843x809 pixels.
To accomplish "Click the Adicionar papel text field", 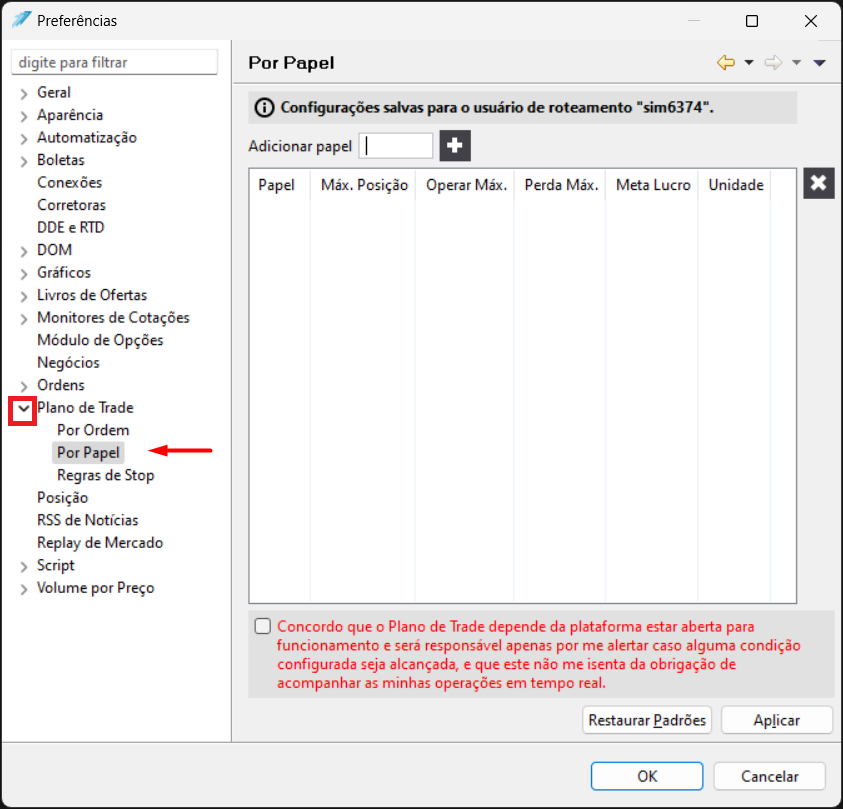I will [x=396, y=146].
